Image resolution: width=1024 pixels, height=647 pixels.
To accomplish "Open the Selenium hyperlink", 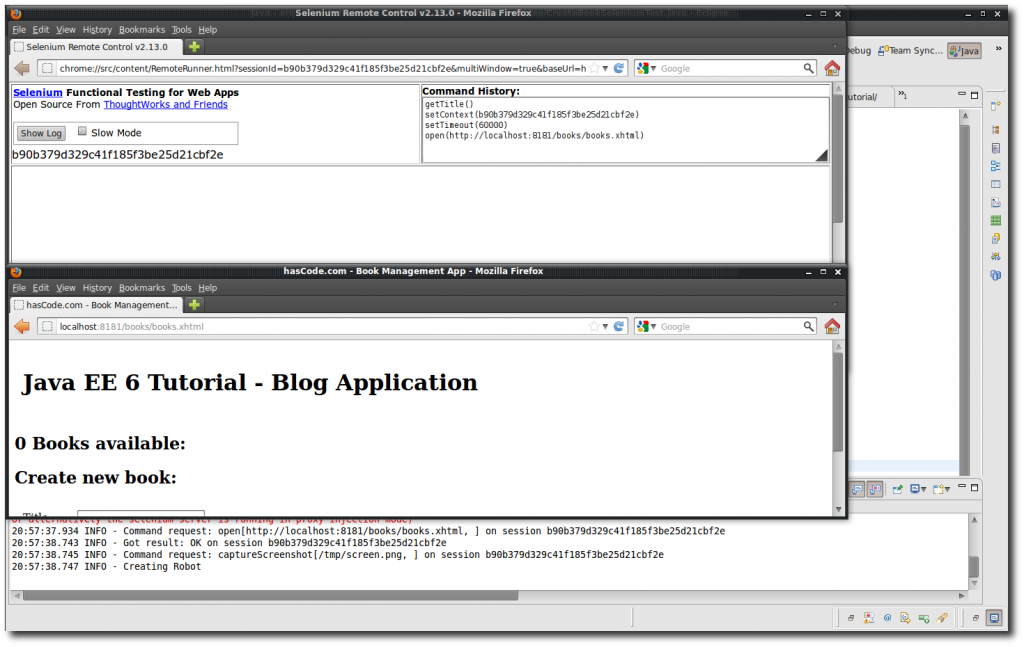I will pos(38,92).
